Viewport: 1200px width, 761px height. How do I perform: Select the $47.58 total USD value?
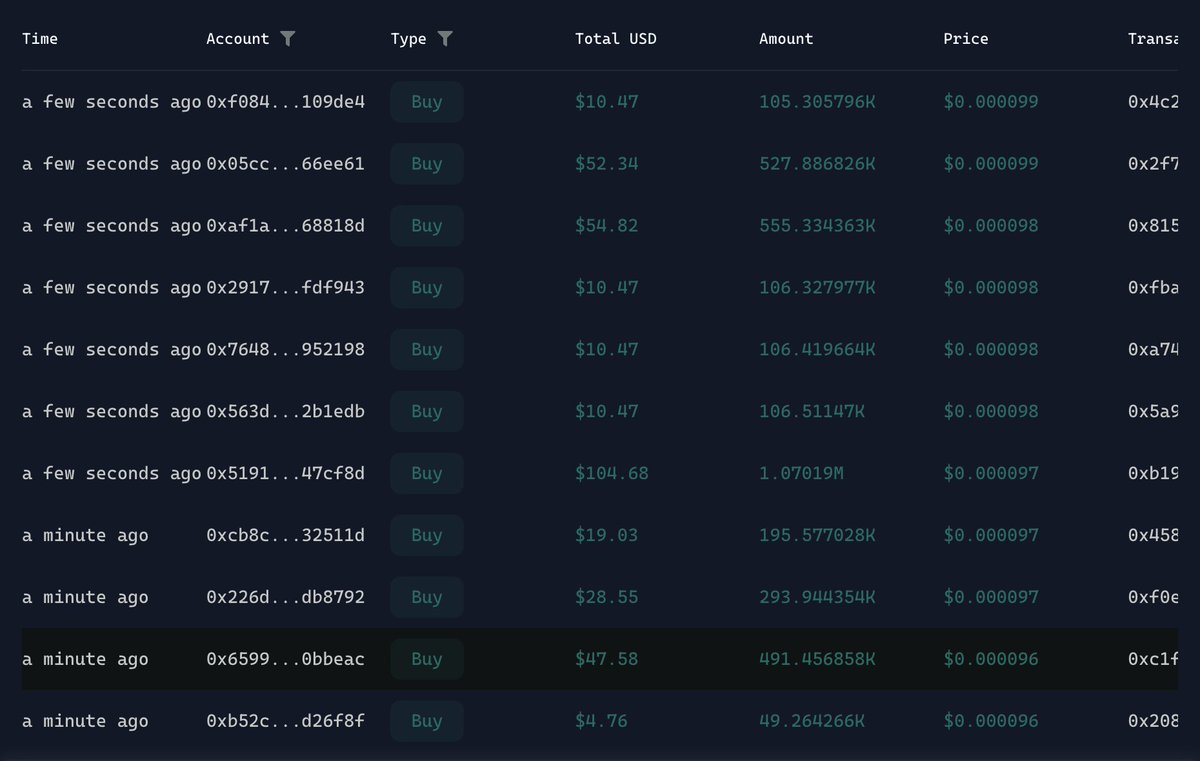[607, 660]
